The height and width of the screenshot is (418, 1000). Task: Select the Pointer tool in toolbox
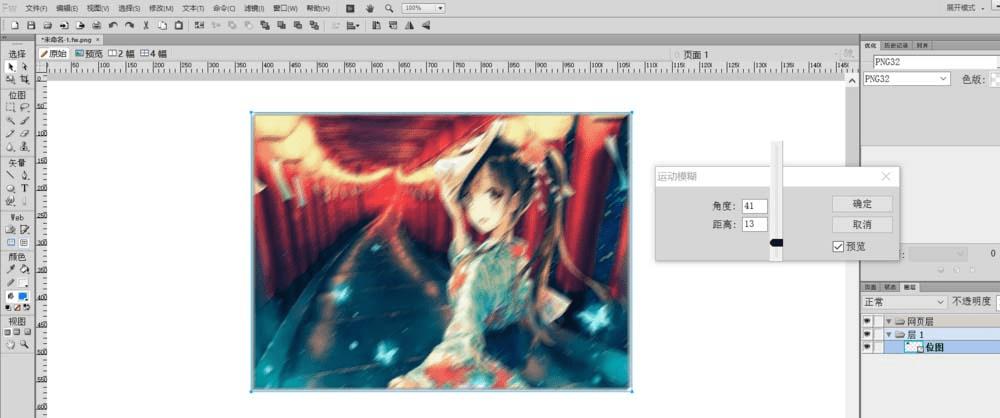point(10,66)
